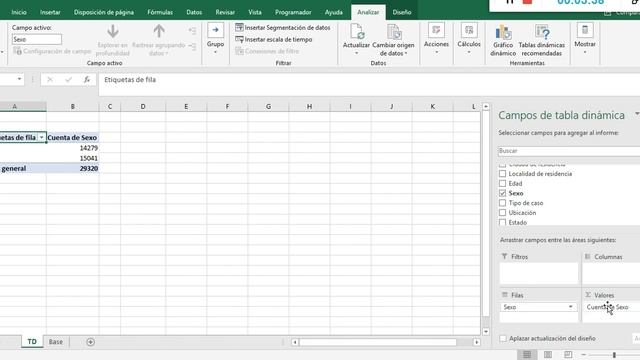Screen dimensions: 640x360
Task: Click the Explorar en profundidad down arrow
Action: point(113,31)
